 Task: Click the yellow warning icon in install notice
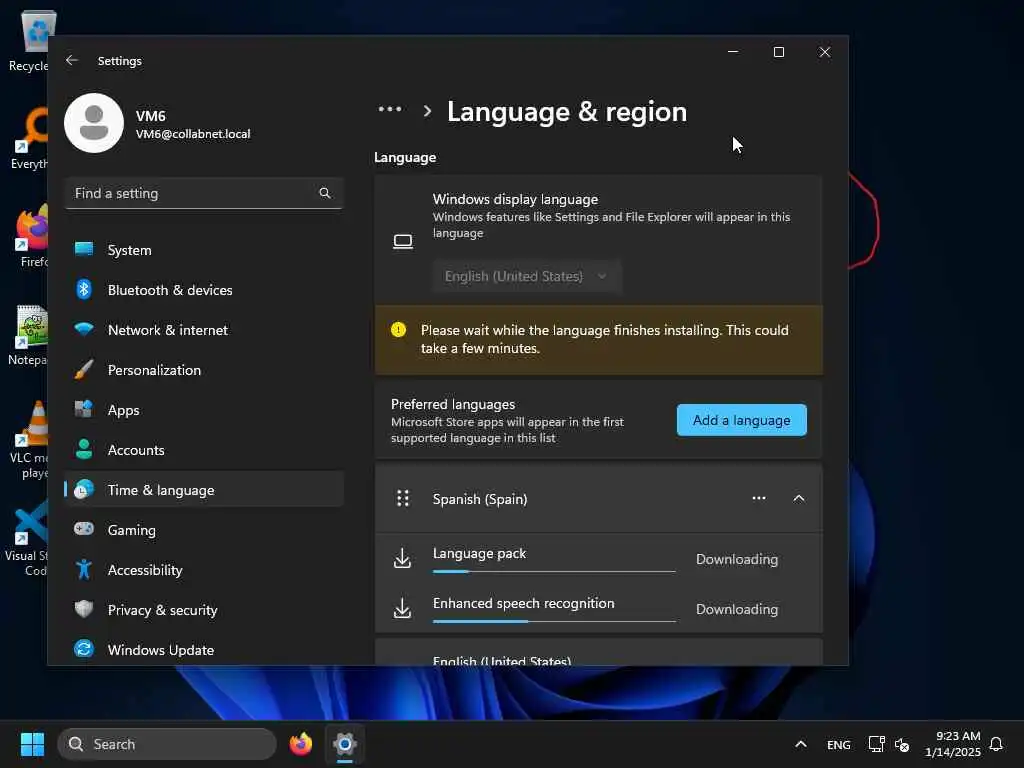point(398,330)
